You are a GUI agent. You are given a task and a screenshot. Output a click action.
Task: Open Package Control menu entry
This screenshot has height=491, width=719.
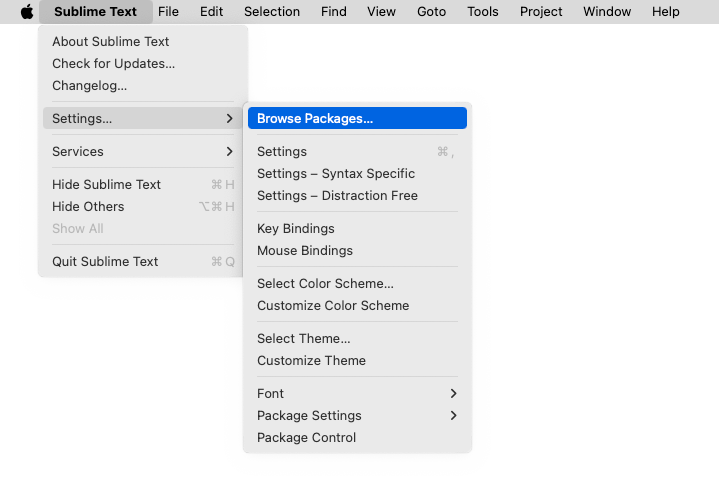357,437
